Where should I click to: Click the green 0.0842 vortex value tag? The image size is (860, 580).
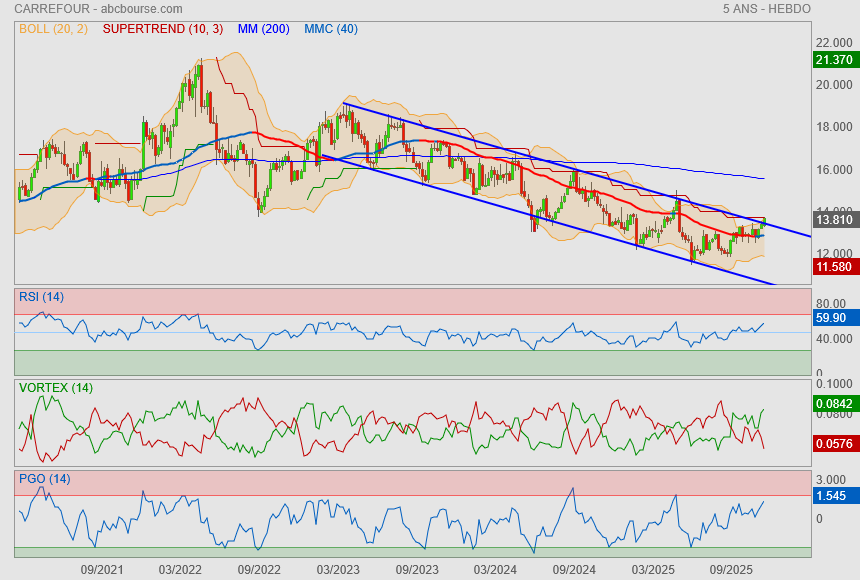click(x=835, y=404)
